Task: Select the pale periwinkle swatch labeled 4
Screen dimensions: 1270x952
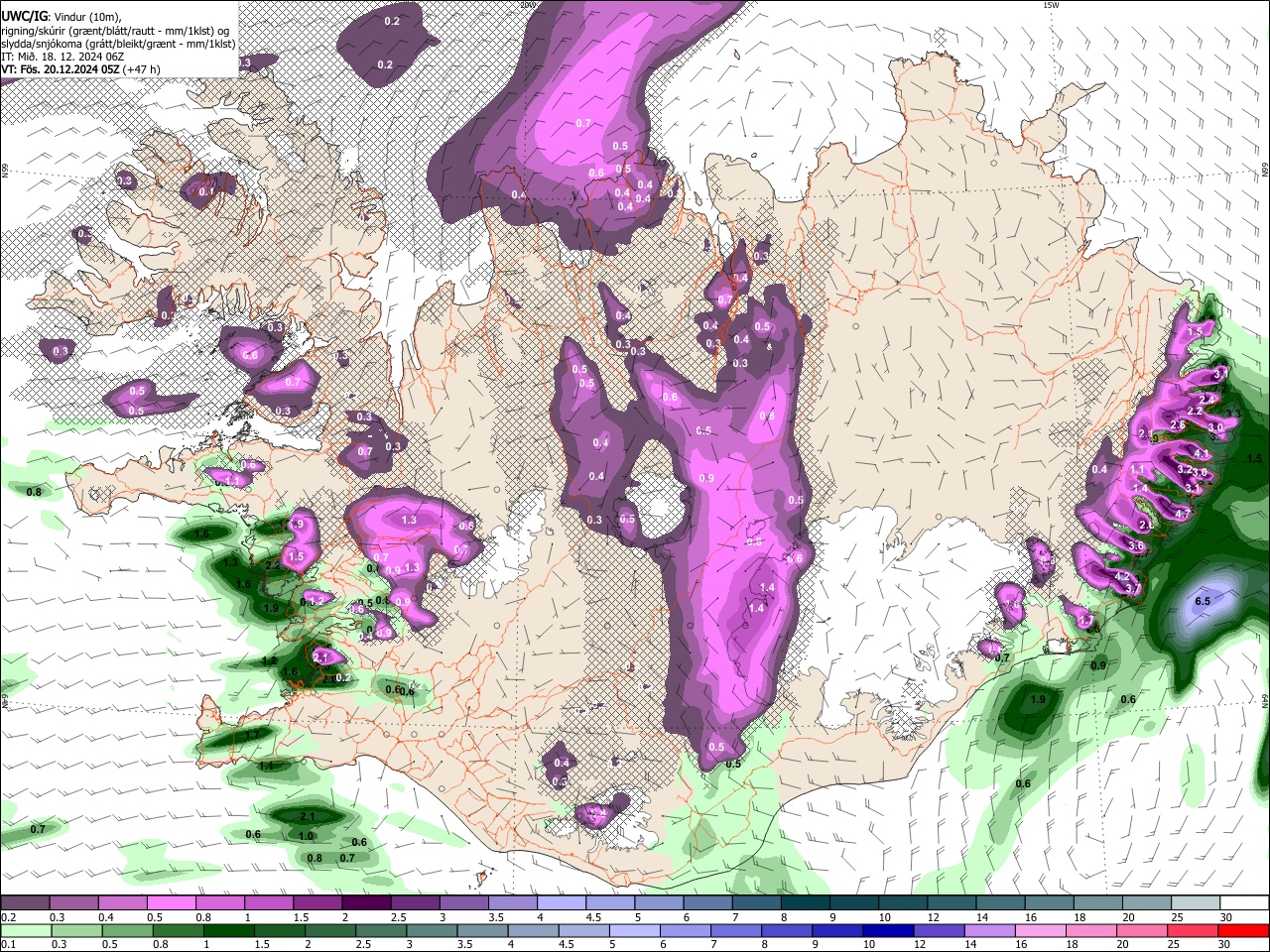Action: point(562,903)
